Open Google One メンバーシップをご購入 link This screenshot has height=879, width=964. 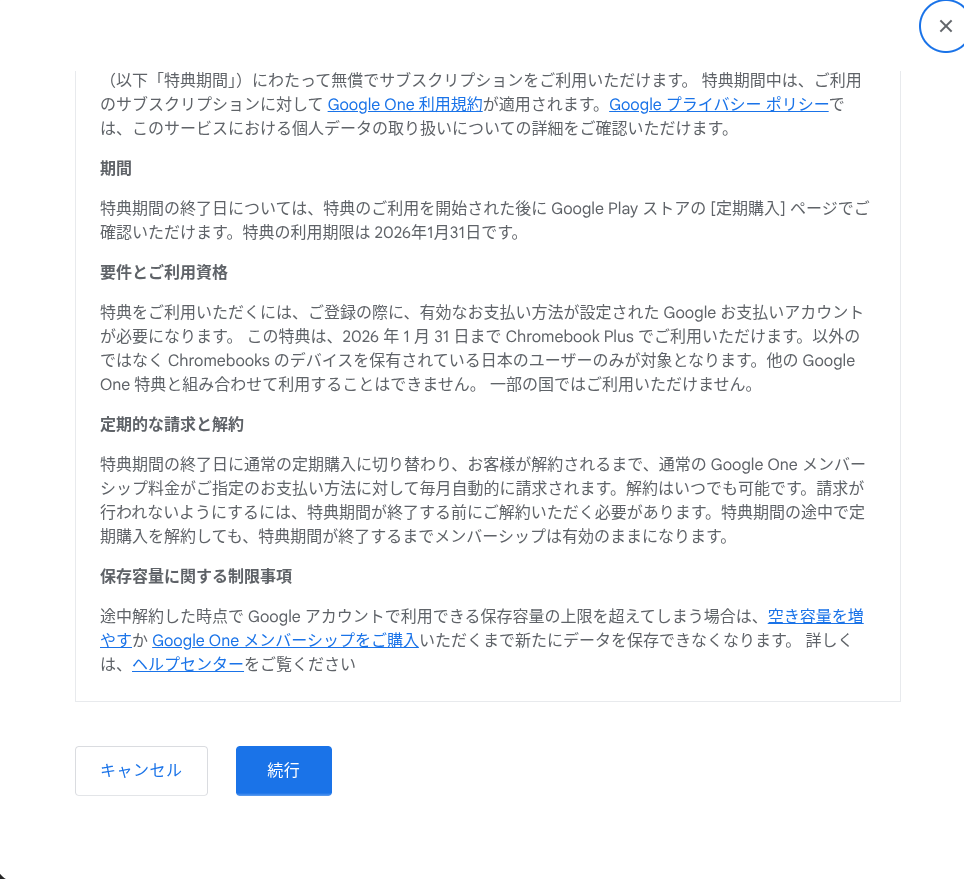click(285, 641)
